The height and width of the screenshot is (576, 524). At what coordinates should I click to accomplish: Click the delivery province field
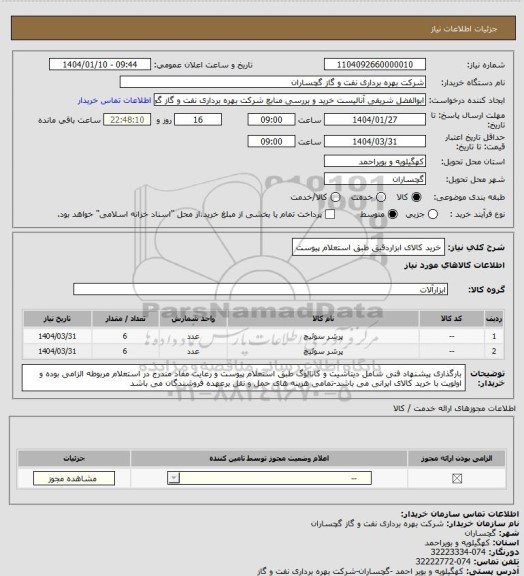375,161
